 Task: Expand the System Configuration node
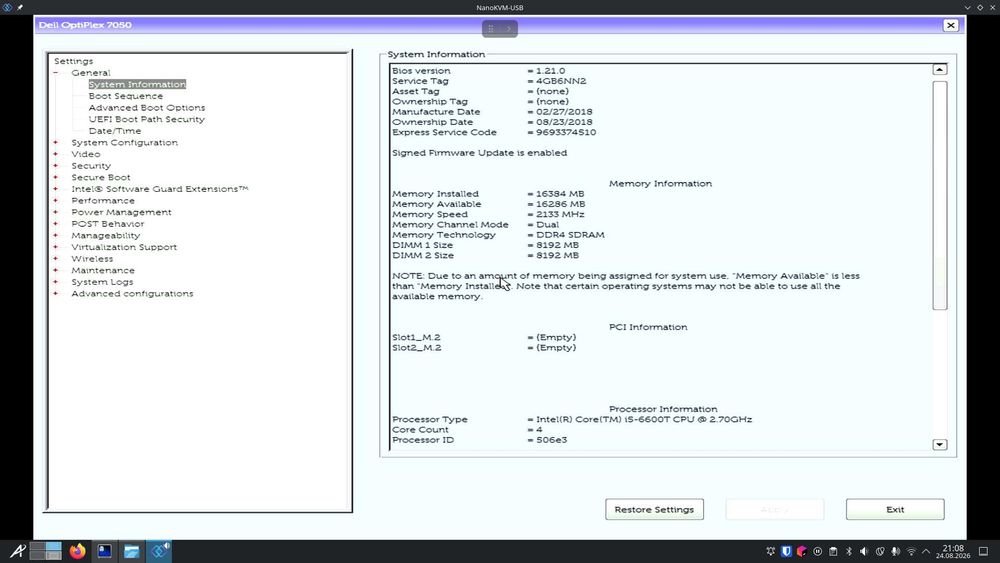55,143
